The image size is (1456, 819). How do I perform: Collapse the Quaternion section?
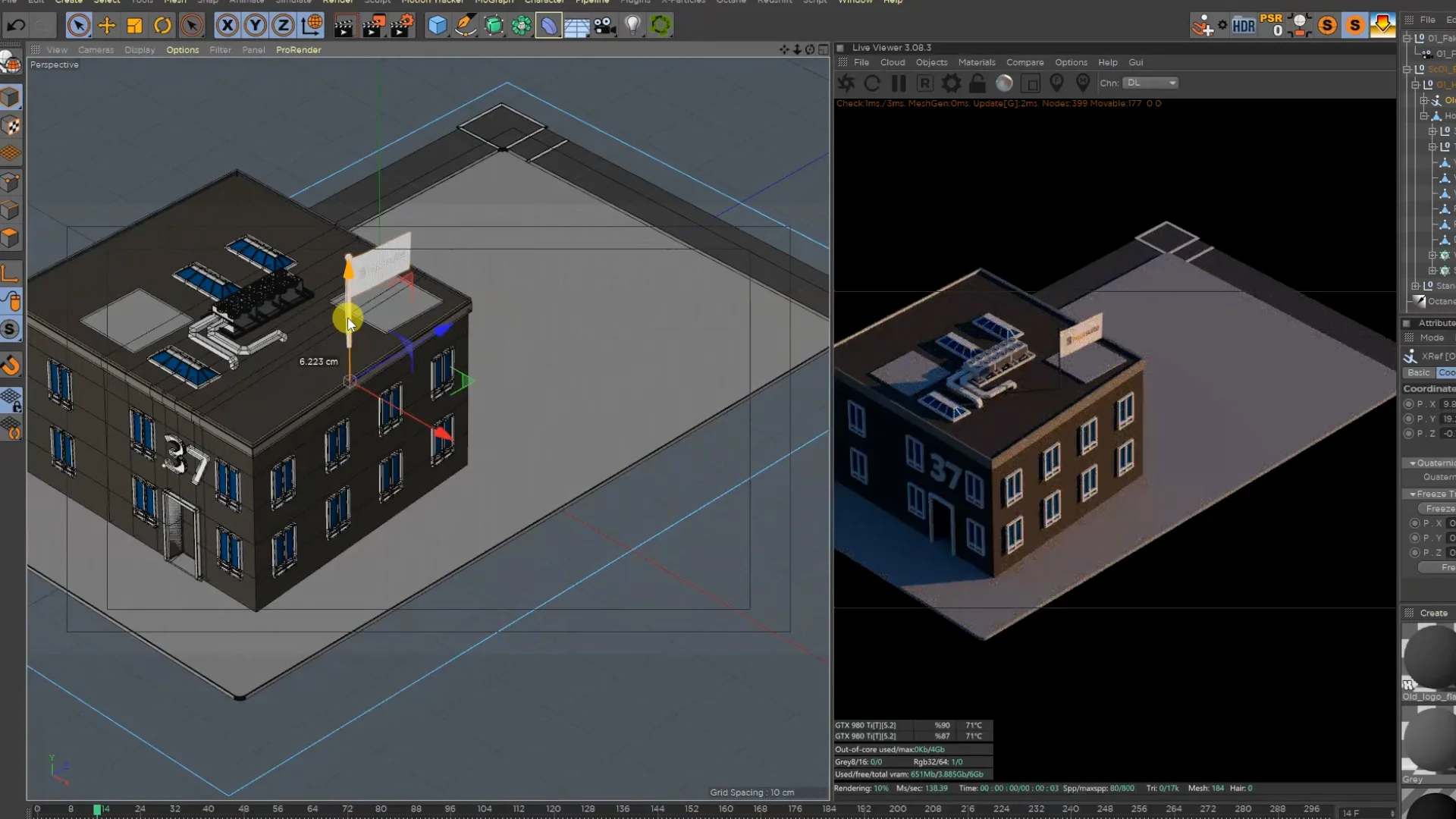tap(1413, 463)
